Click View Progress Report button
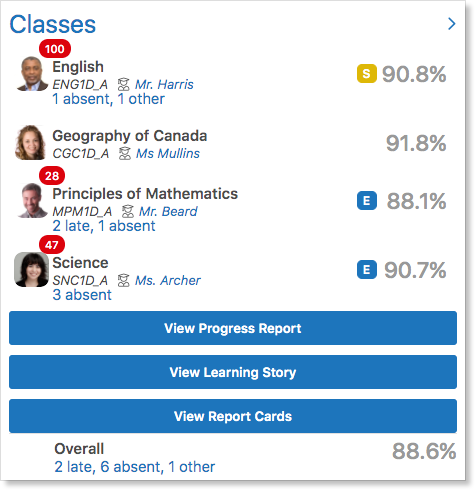The width and height of the screenshot is (476, 491). 233,328
